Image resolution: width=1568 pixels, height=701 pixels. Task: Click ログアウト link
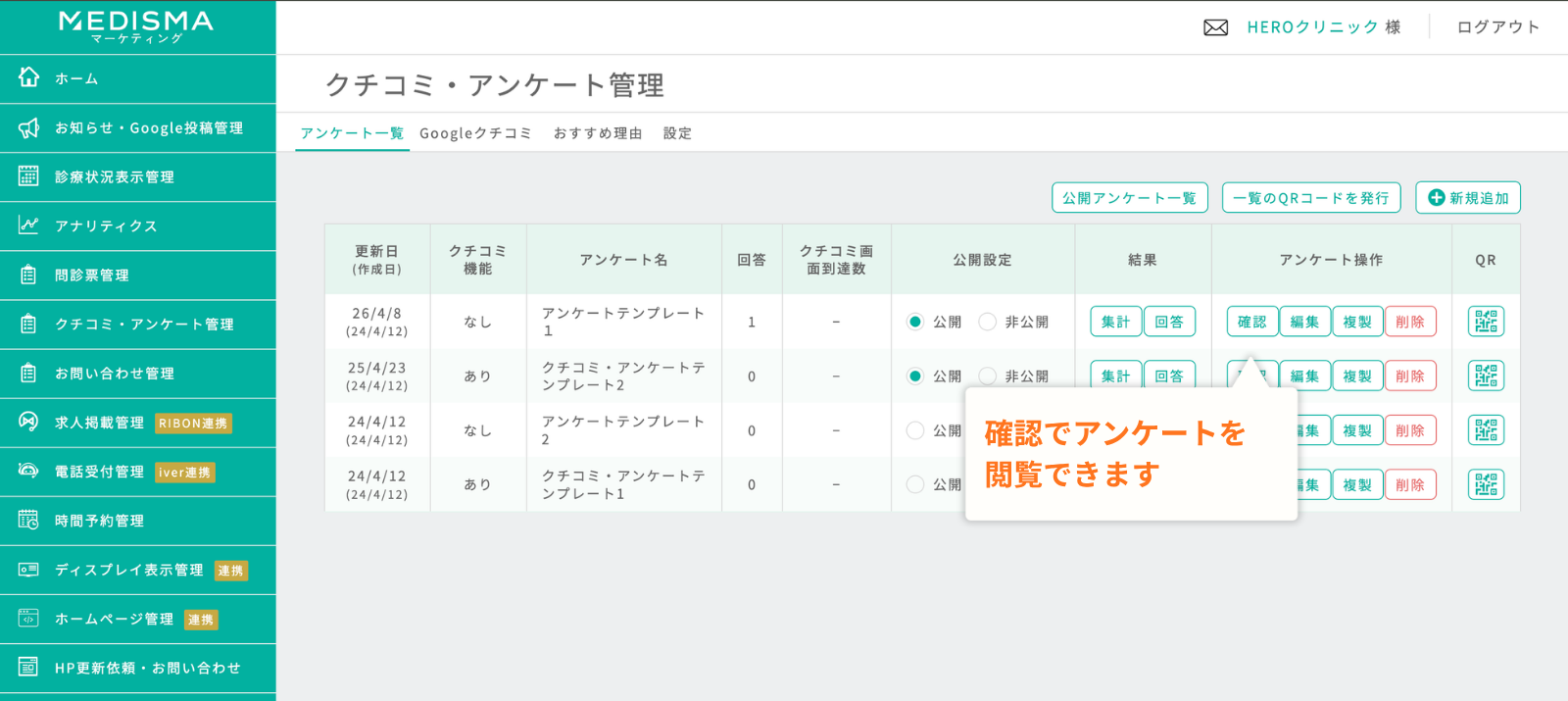pyautogui.click(x=1498, y=27)
